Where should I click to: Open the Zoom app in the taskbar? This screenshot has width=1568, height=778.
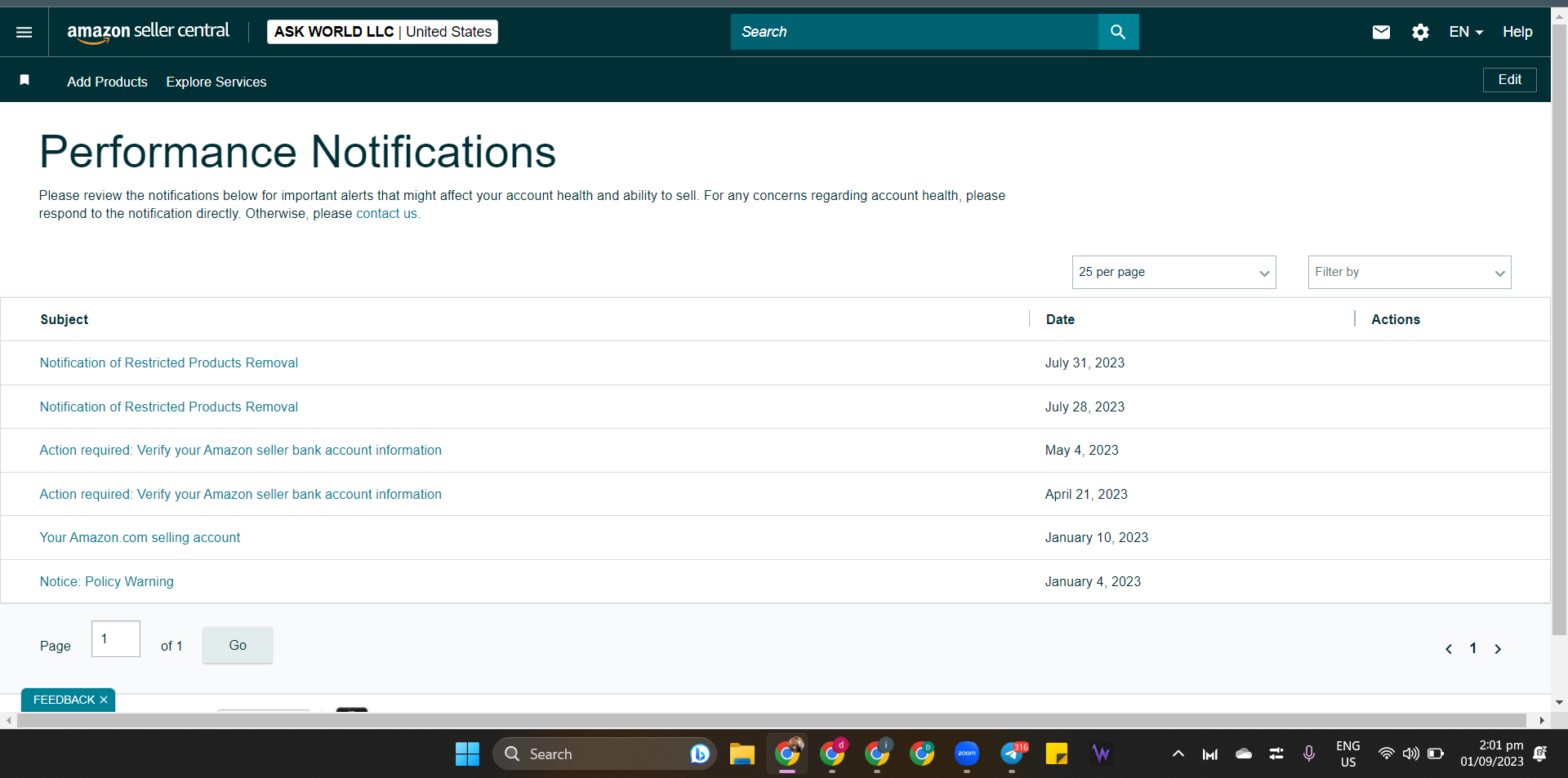click(967, 754)
